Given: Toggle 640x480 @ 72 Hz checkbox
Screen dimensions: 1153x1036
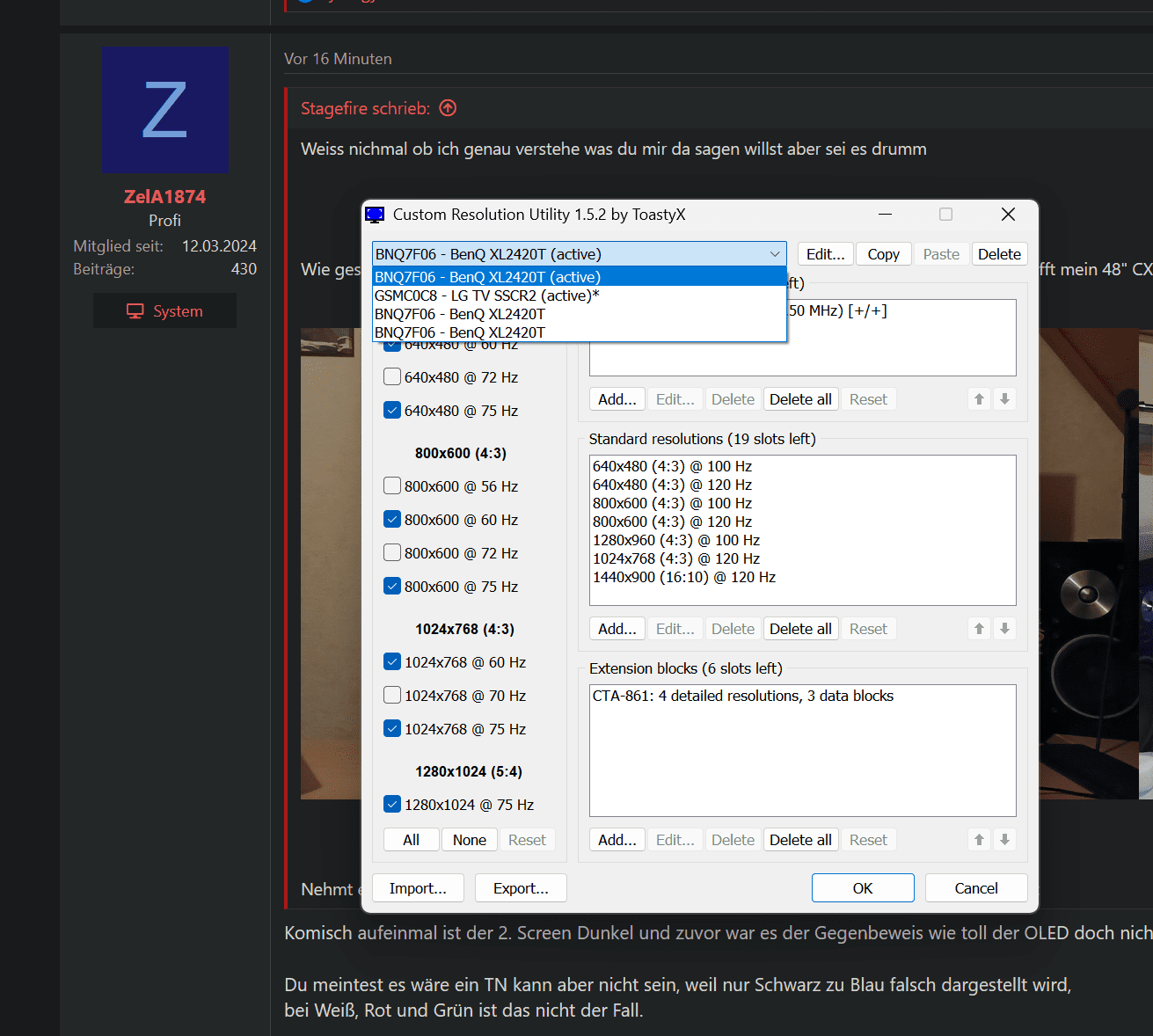Looking at the screenshot, I should point(392,377).
